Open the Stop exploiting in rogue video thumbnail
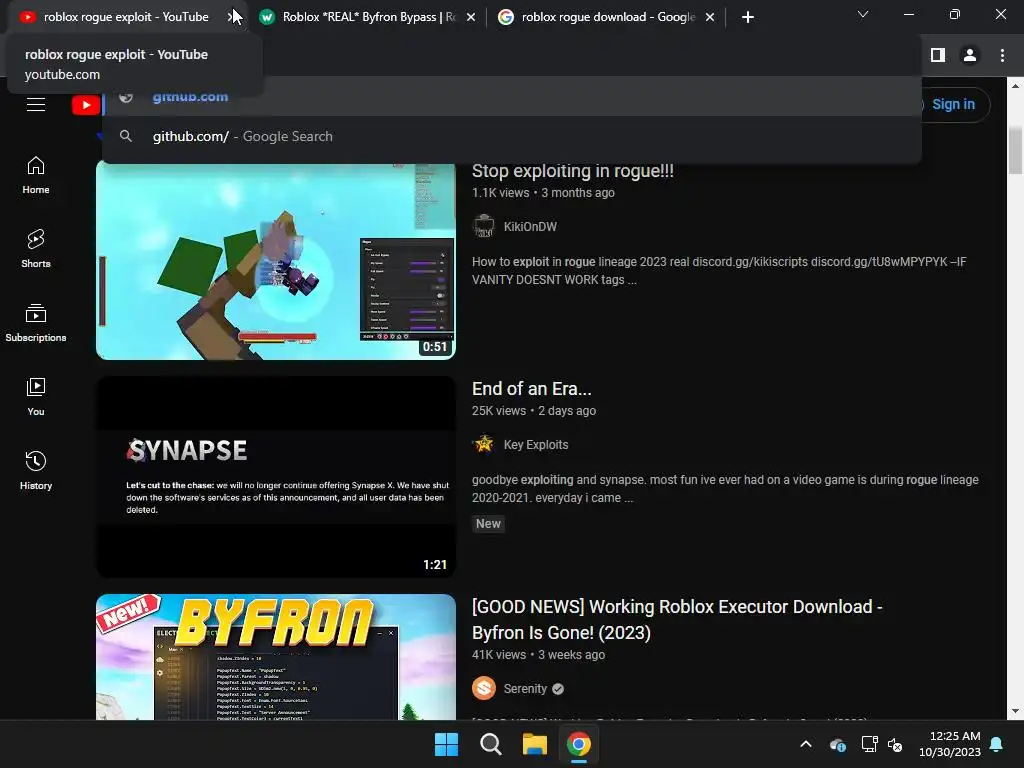 coord(276,261)
